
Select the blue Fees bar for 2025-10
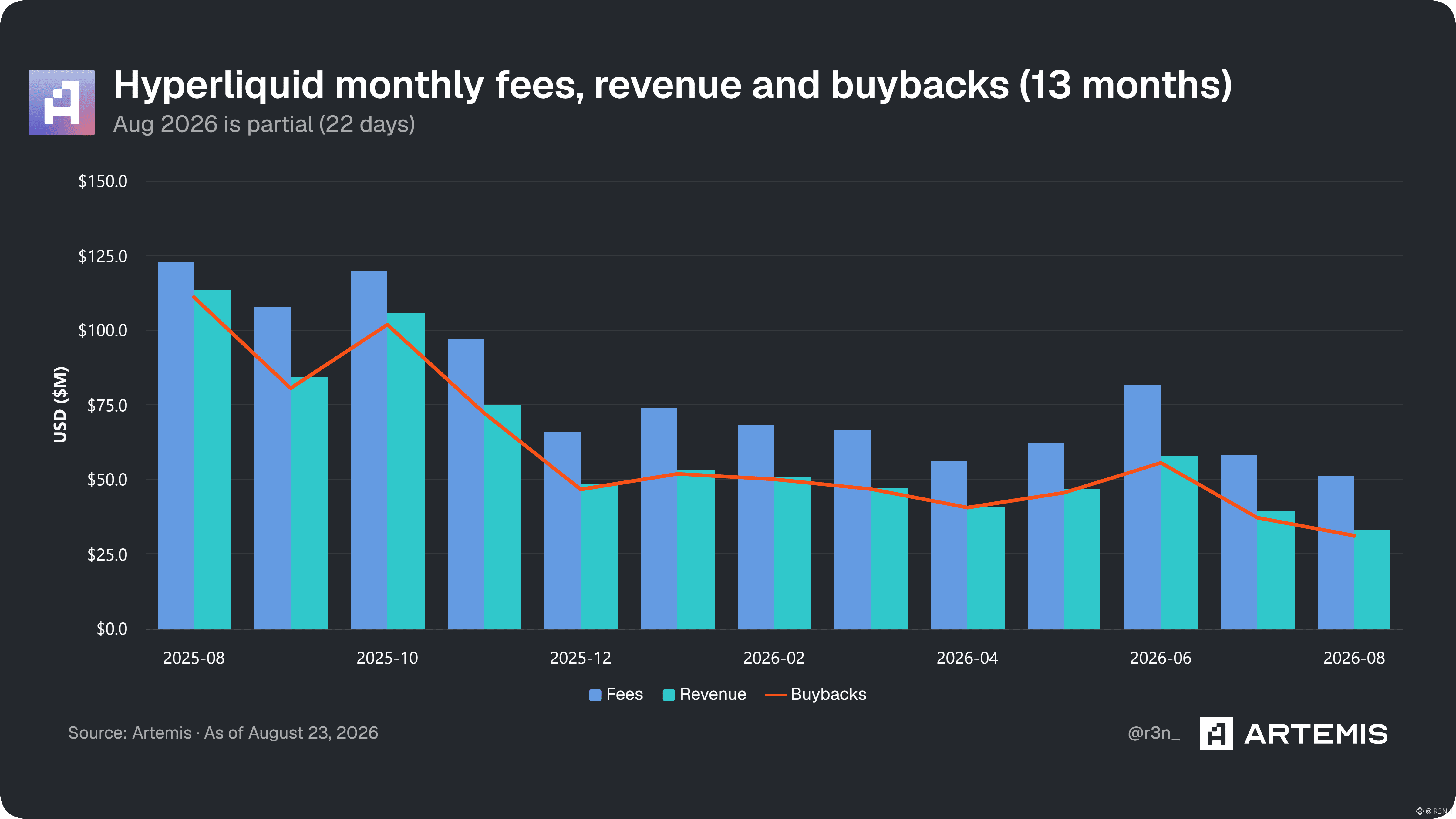tap(369, 449)
